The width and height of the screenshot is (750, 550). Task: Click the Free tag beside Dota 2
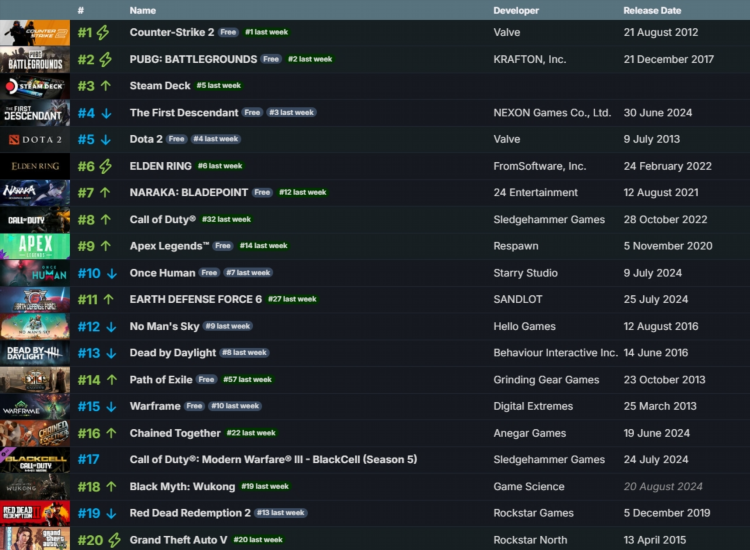(176, 139)
